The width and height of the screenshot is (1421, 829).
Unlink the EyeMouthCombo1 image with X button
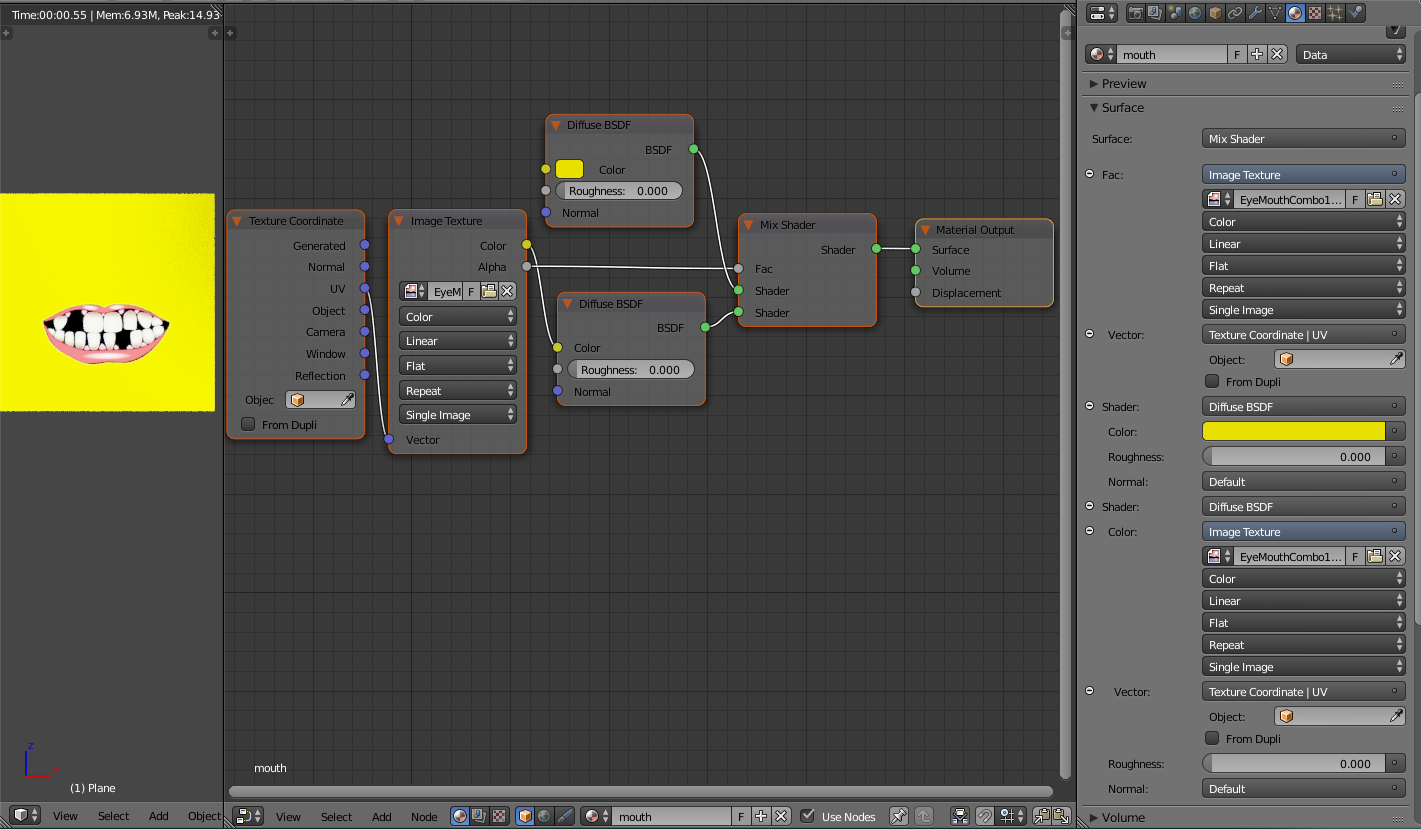tap(1396, 198)
